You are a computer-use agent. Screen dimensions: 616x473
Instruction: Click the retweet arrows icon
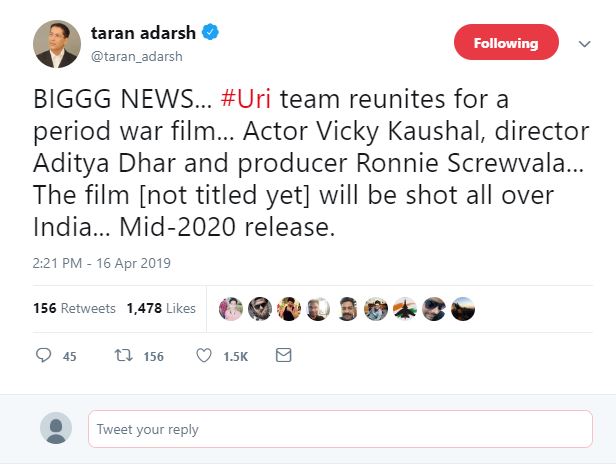[x=125, y=355]
